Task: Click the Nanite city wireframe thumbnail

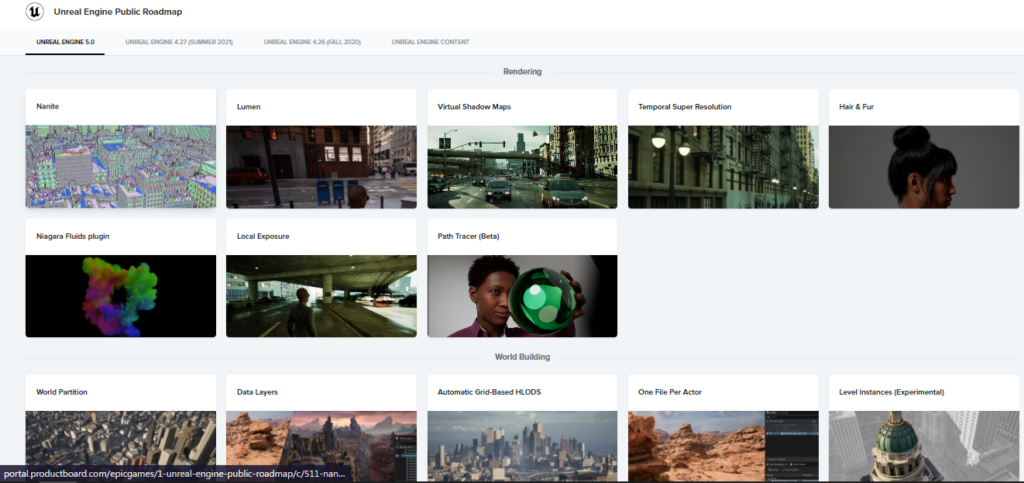Action: (x=121, y=167)
